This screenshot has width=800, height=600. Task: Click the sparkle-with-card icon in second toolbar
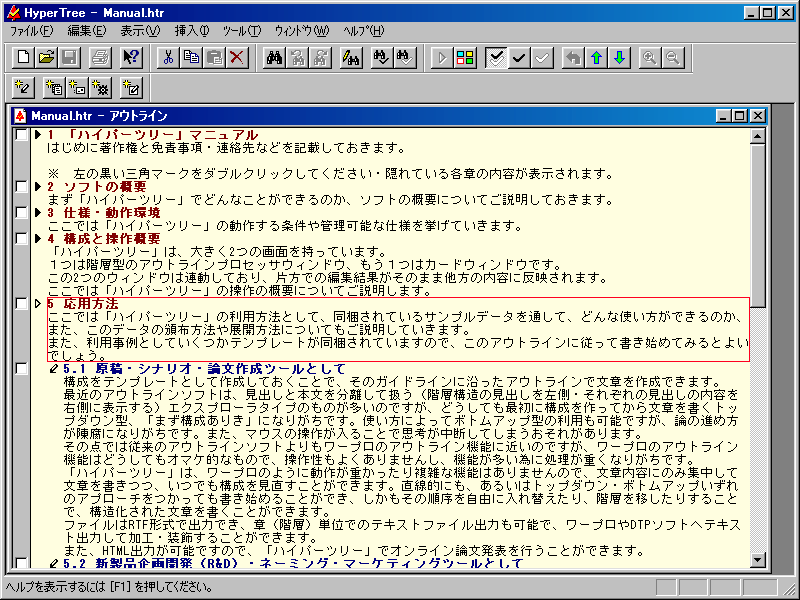click(x=77, y=88)
